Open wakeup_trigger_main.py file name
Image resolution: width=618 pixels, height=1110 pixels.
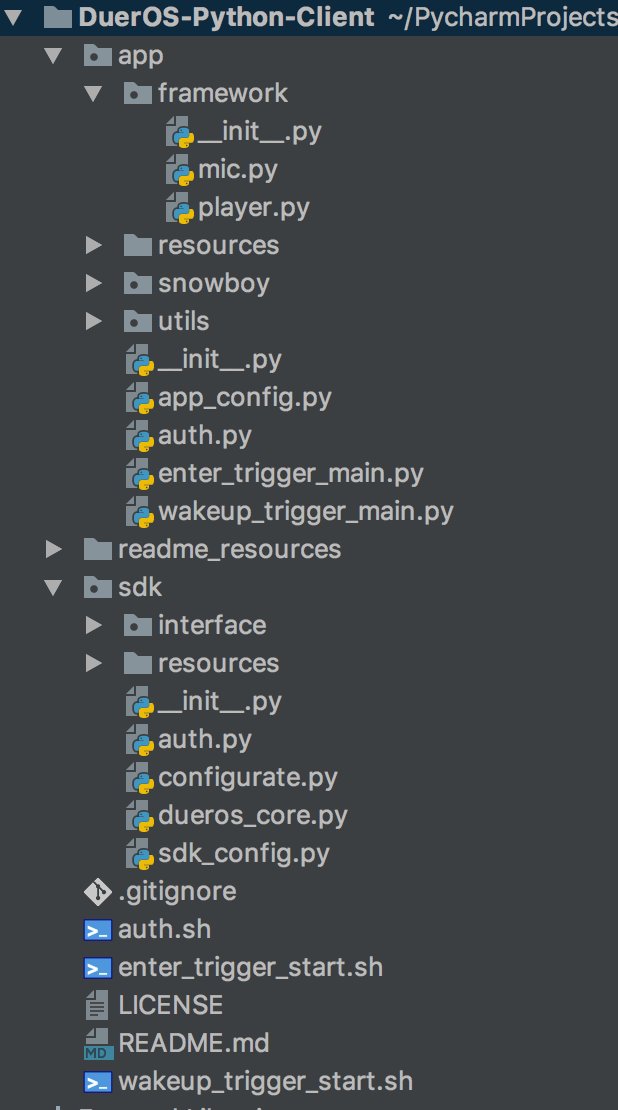[306, 512]
